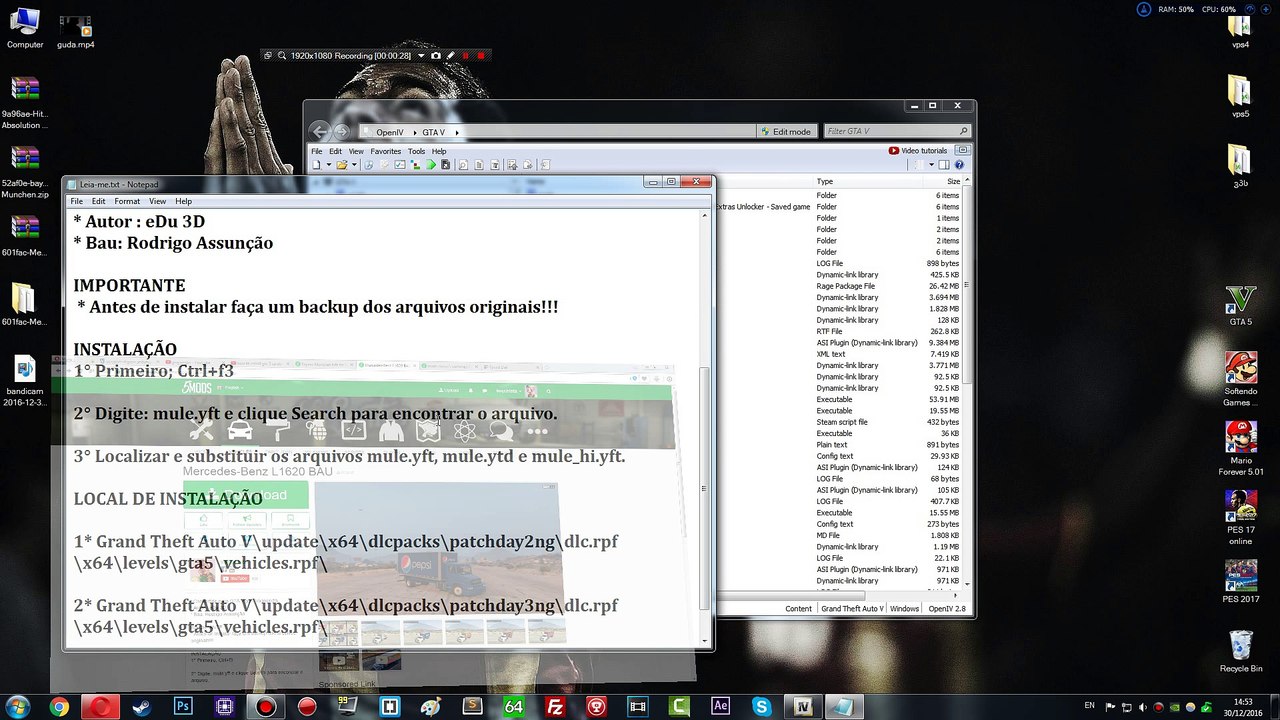
Task: Open Notepad Help menu
Action: tap(183, 201)
